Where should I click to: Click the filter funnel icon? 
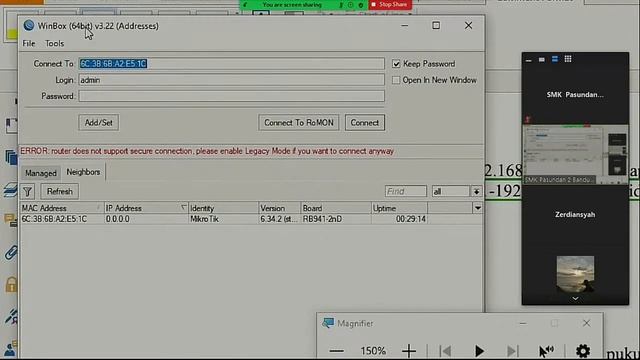(x=28, y=191)
